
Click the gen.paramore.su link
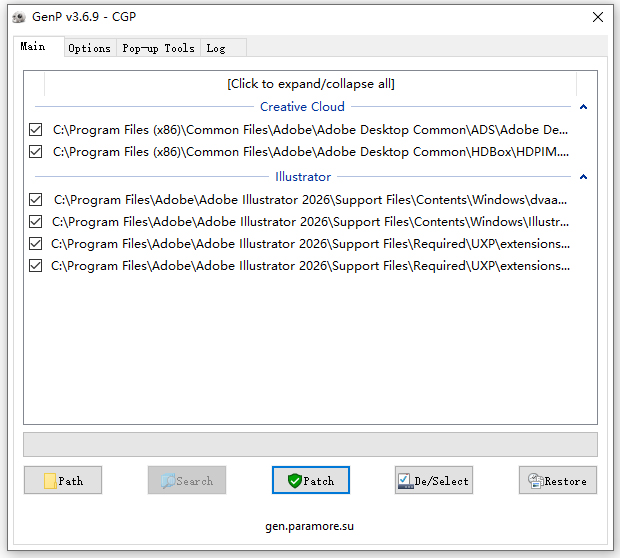point(310,526)
